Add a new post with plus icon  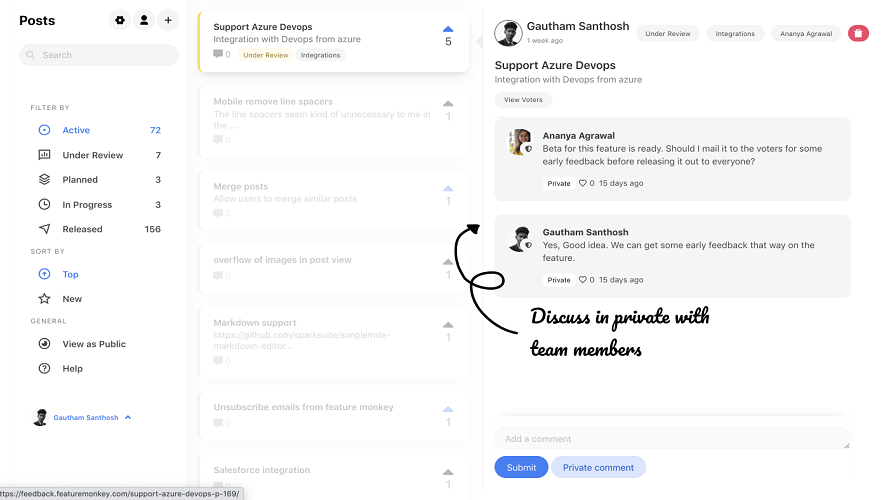pos(168,20)
